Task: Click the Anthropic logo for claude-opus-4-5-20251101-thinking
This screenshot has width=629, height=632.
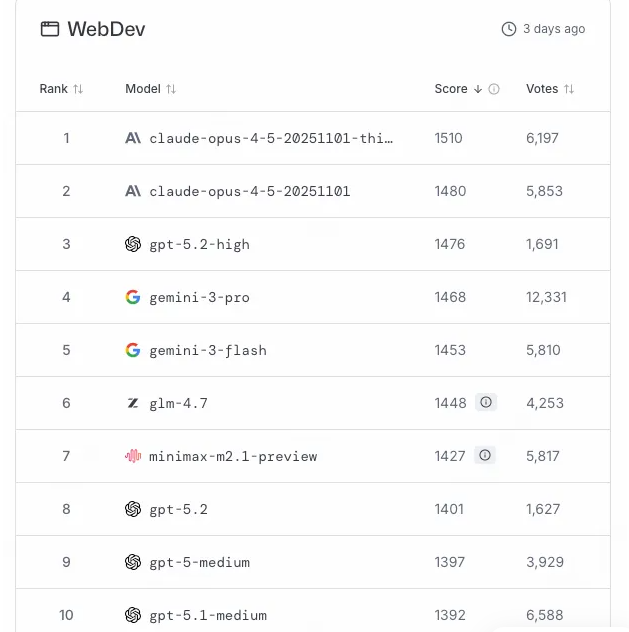Action: (x=133, y=138)
